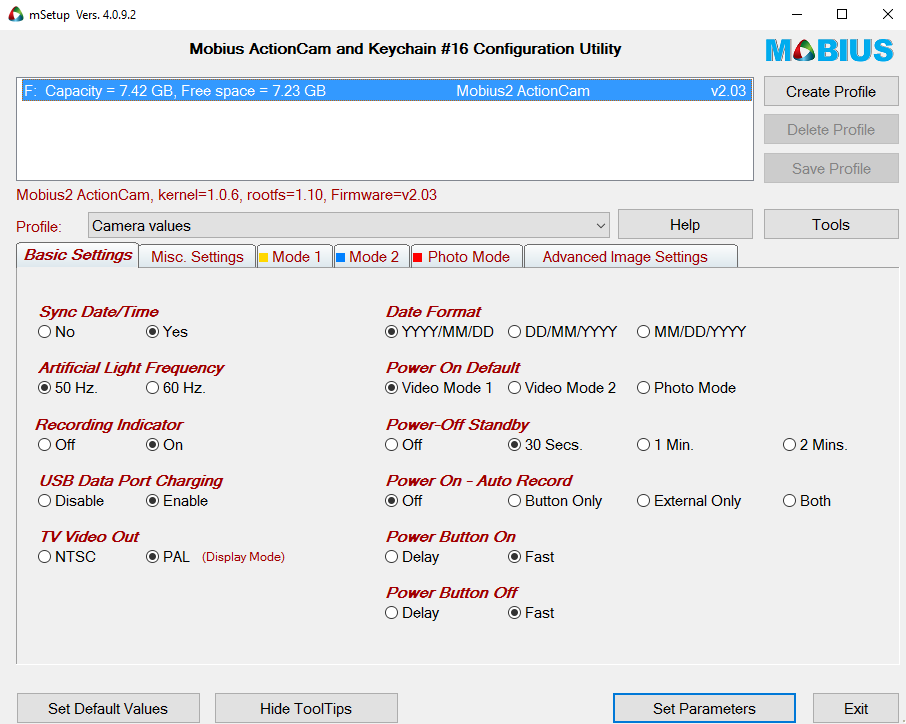906x724 pixels.
Task: Turn Recording Indicator On
Action: [x=165, y=445]
